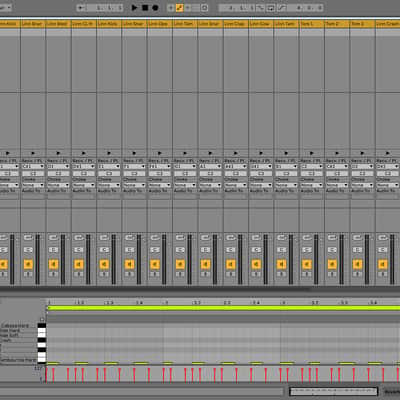Mute Linn Tam chain with its speaker button

pos(281,264)
